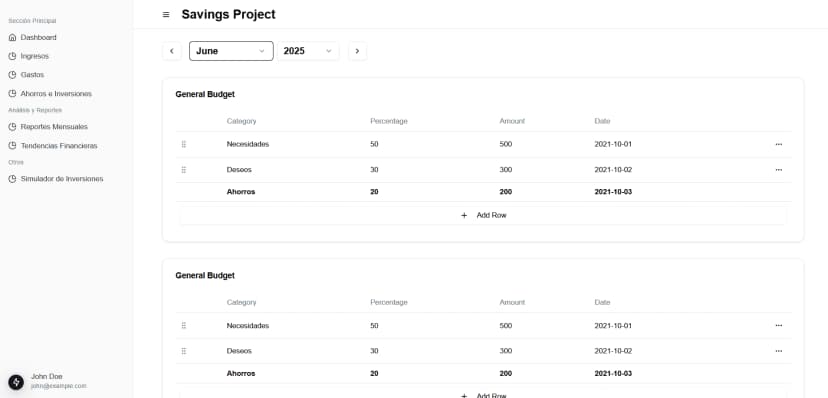Click 2021-10-01 date in first budget
The width and height of the screenshot is (828, 398).
(x=613, y=144)
